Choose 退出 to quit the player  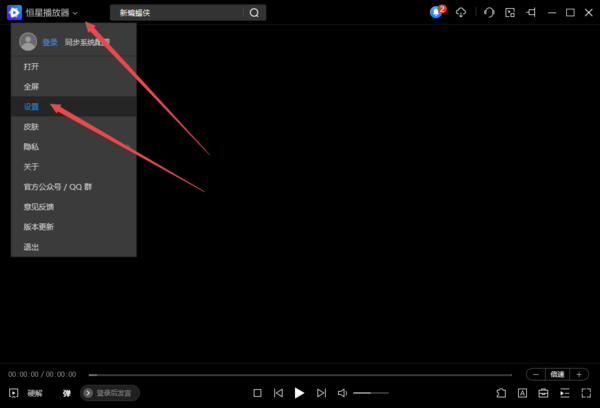click(x=73, y=247)
